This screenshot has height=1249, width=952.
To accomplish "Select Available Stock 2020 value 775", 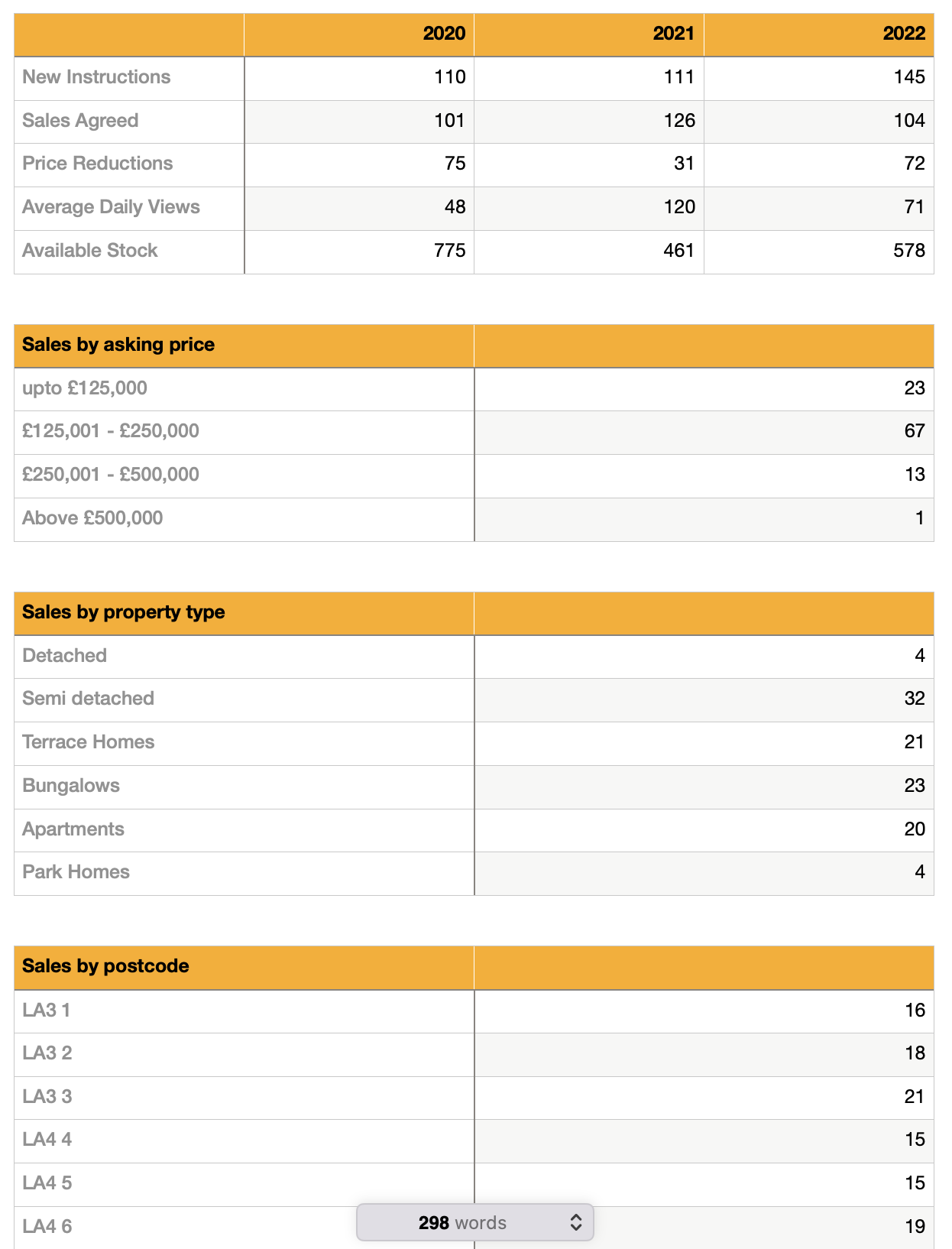I will [449, 251].
